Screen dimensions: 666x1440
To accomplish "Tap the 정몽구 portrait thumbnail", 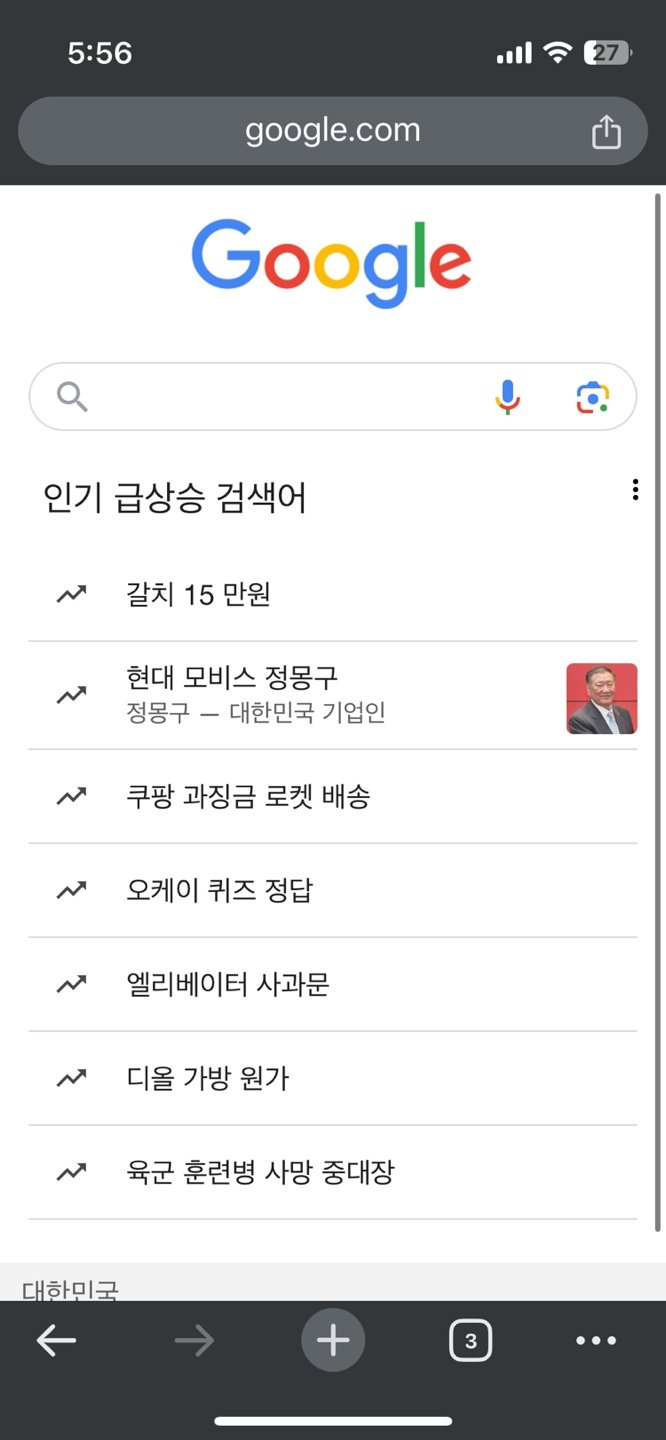I will point(601,698).
